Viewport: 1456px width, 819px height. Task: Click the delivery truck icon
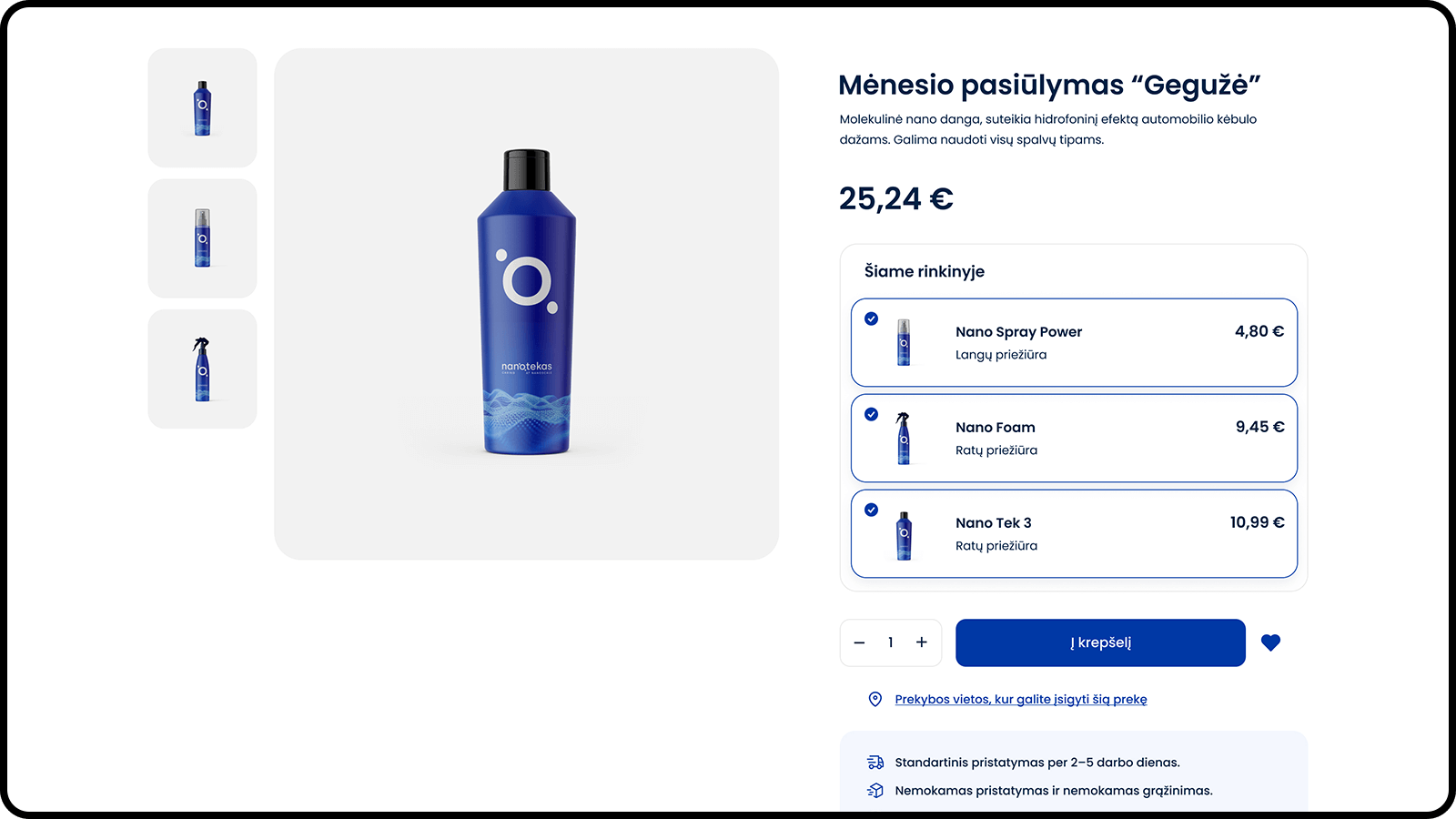[875, 763]
